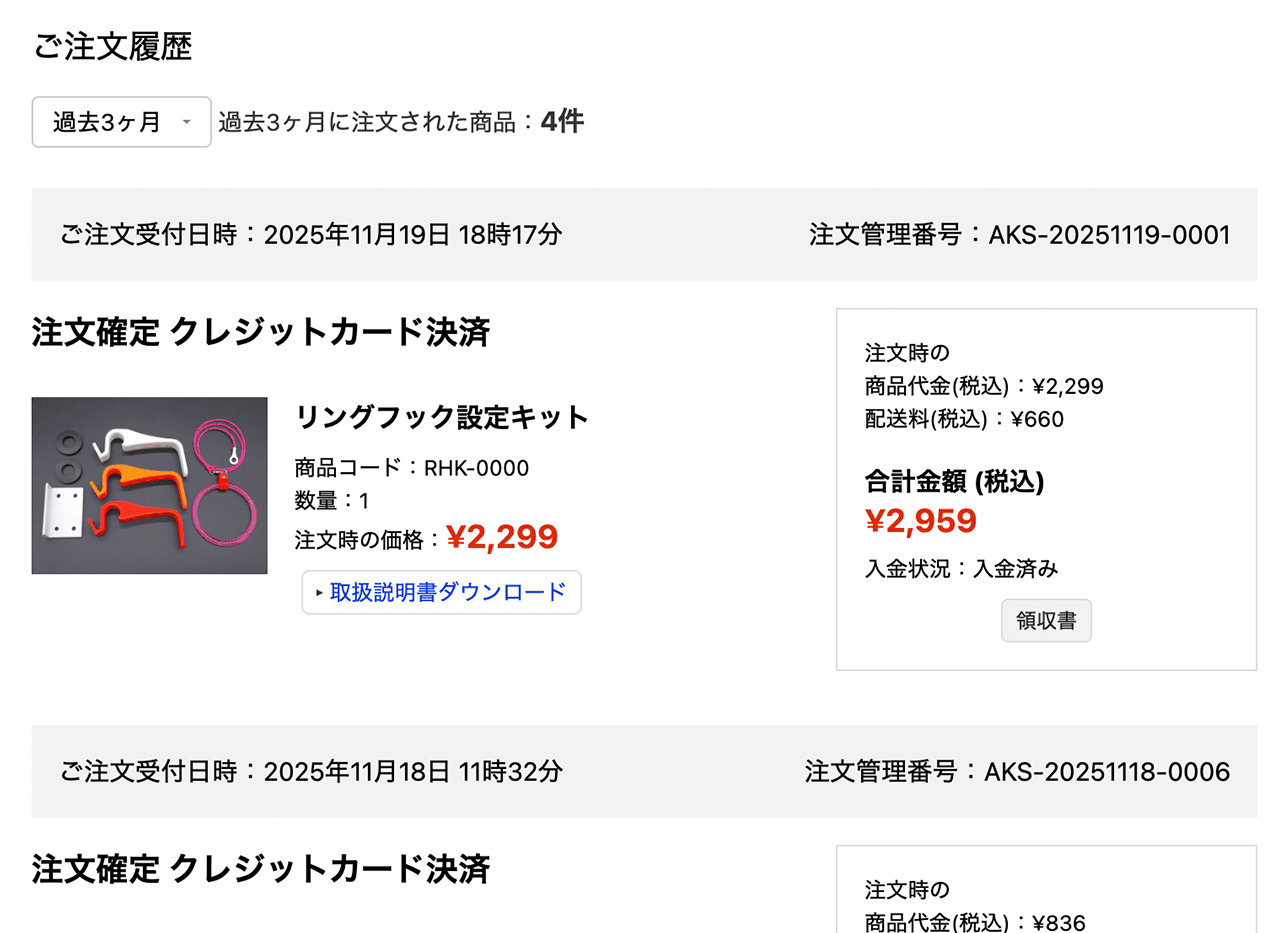Viewport: 1280px width, 933px height.
Task: Click the 配送料 ¥660 shipping fee line
Action: pyautogui.click(x=964, y=419)
